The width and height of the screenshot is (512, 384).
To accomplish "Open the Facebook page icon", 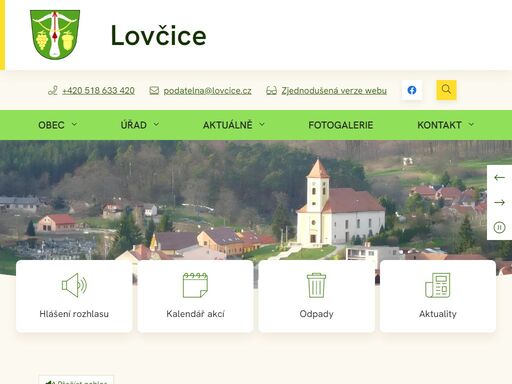I will point(412,90).
